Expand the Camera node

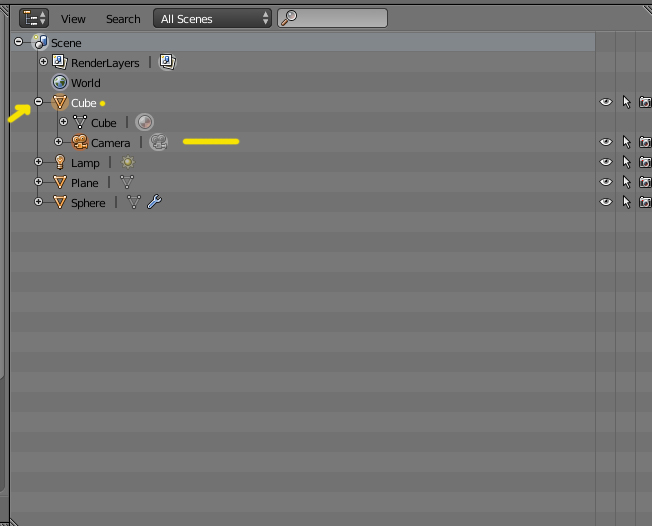[58, 141]
